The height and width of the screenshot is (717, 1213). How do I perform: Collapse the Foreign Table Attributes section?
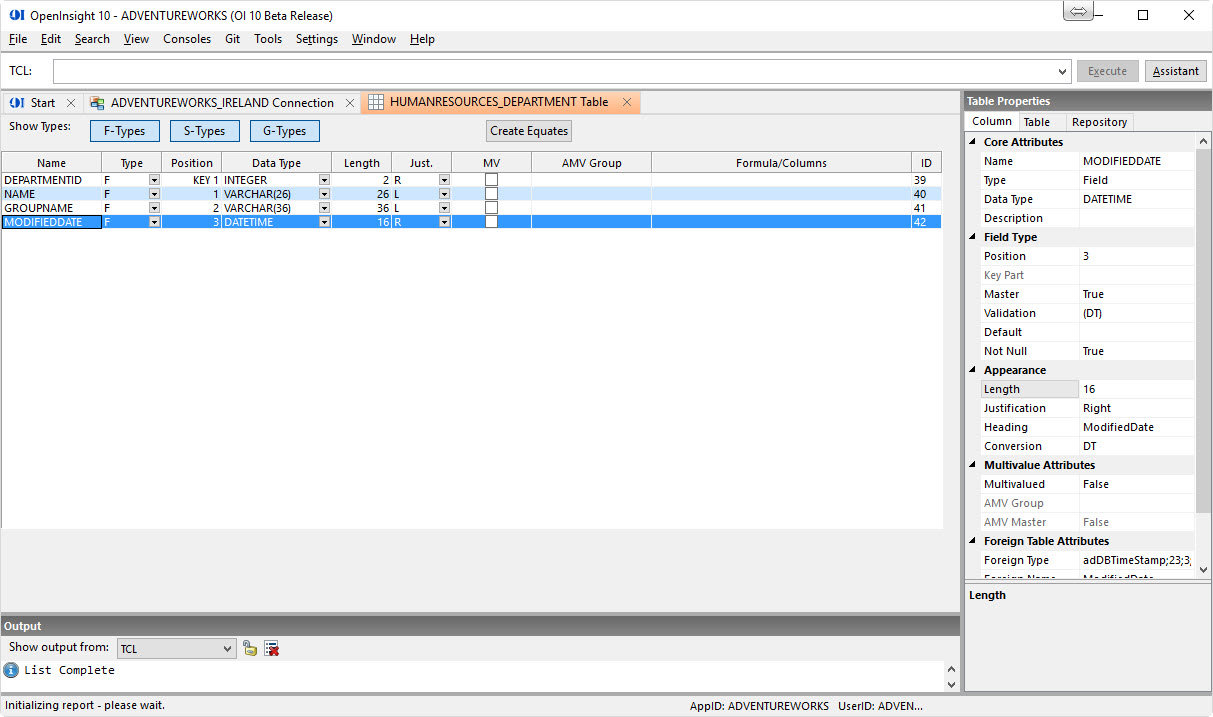click(972, 541)
